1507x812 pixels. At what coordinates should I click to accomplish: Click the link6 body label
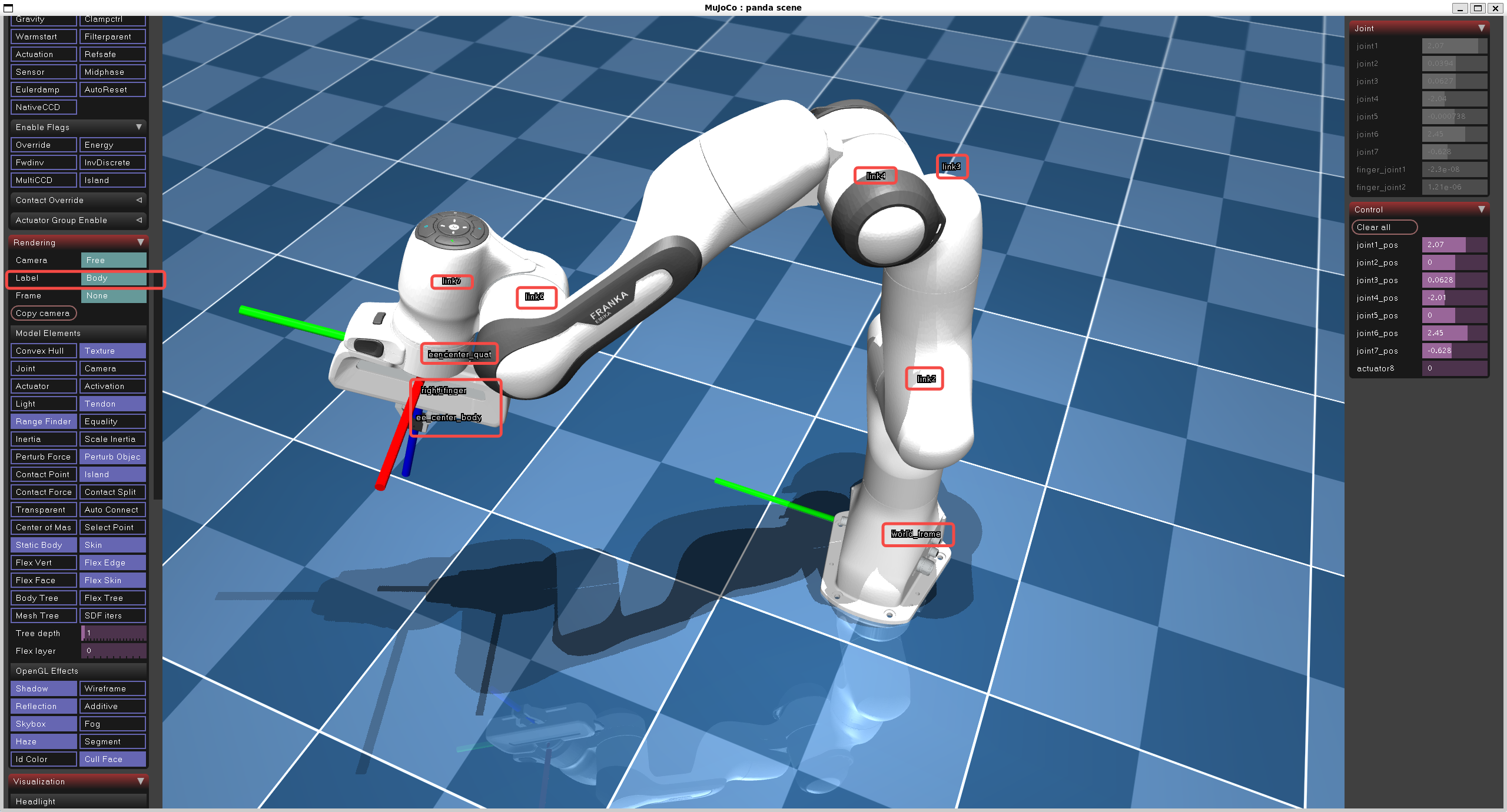pos(535,297)
